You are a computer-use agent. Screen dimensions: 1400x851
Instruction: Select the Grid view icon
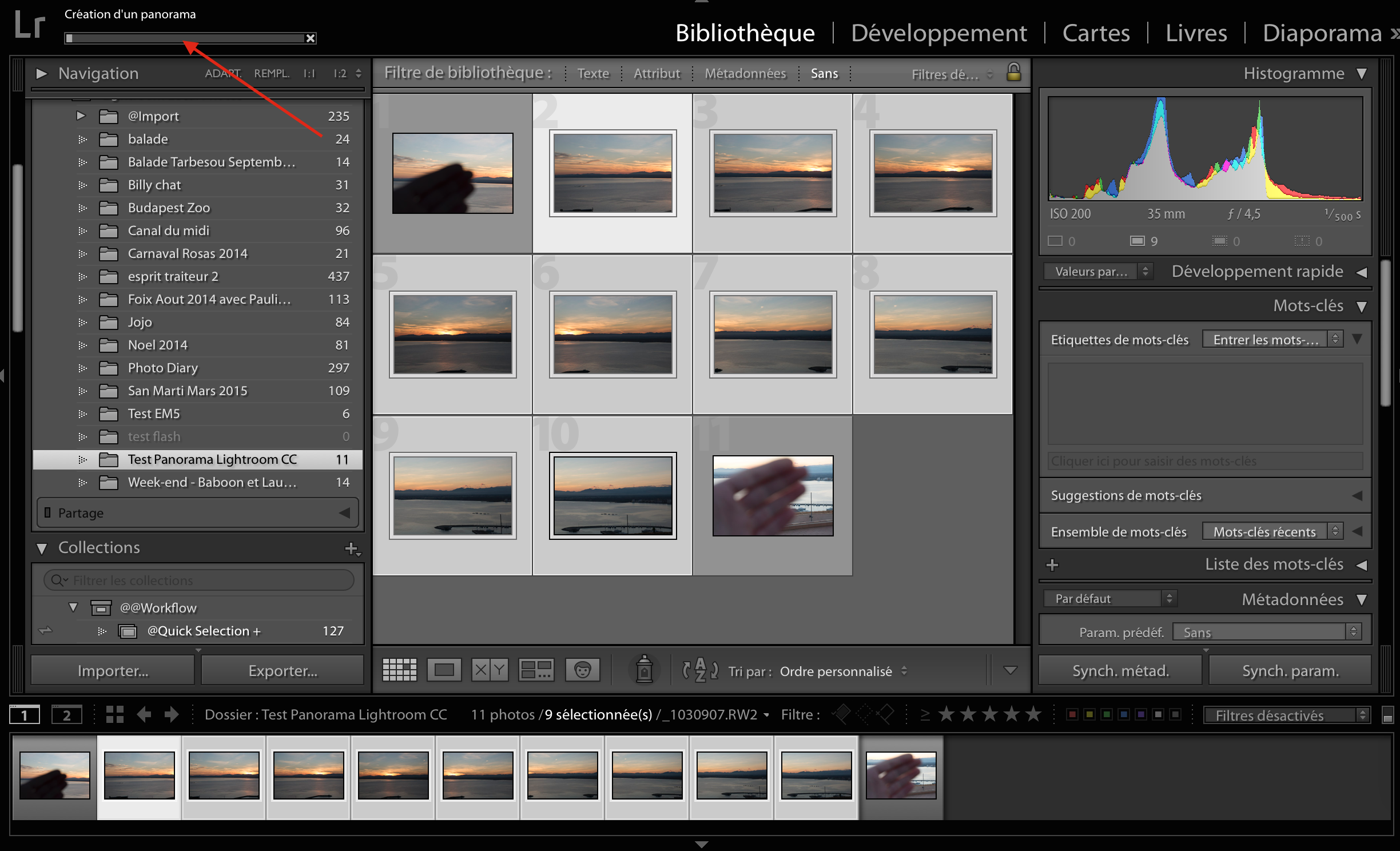pyautogui.click(x=399, y=670)
